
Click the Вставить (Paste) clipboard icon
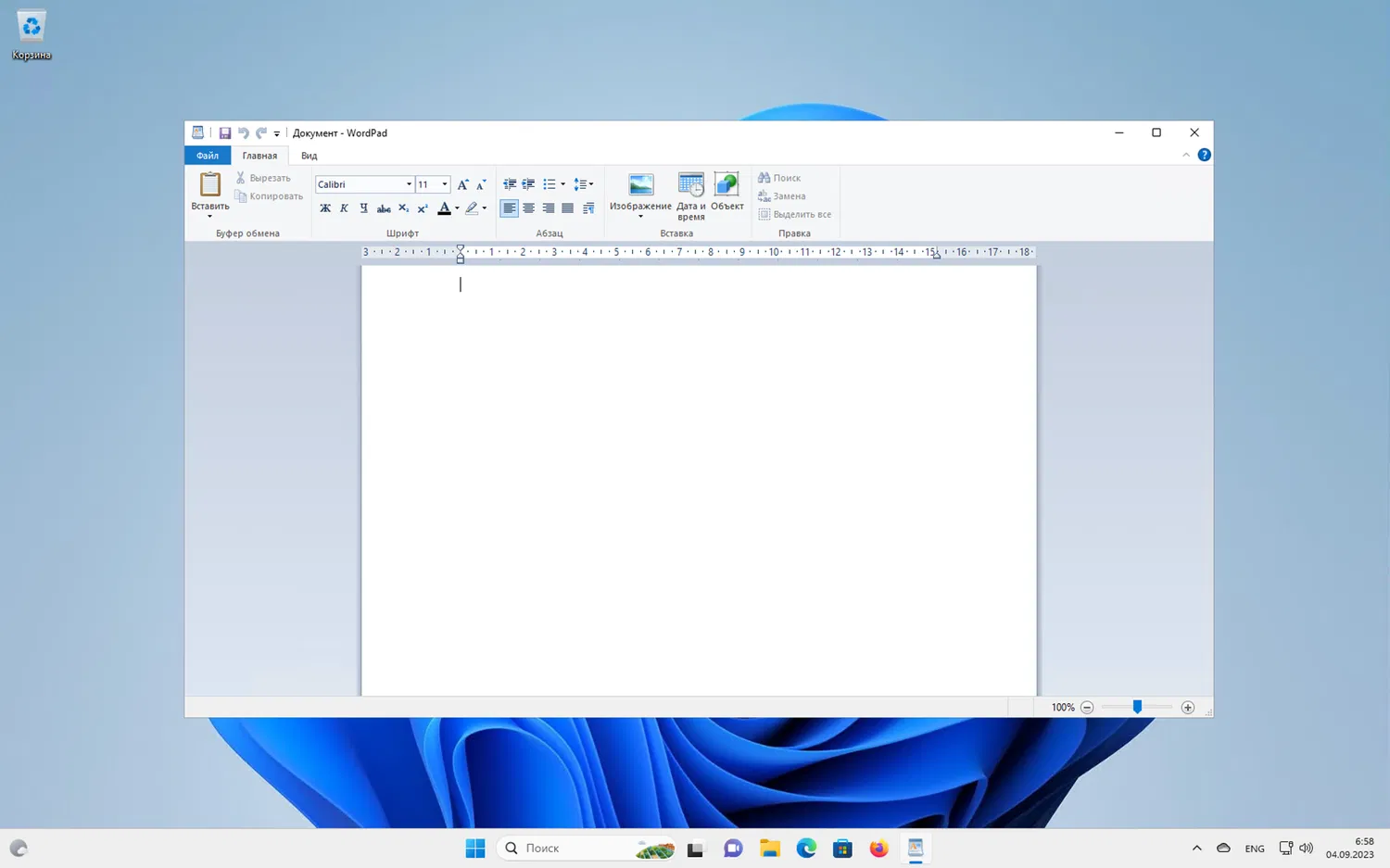210,185
